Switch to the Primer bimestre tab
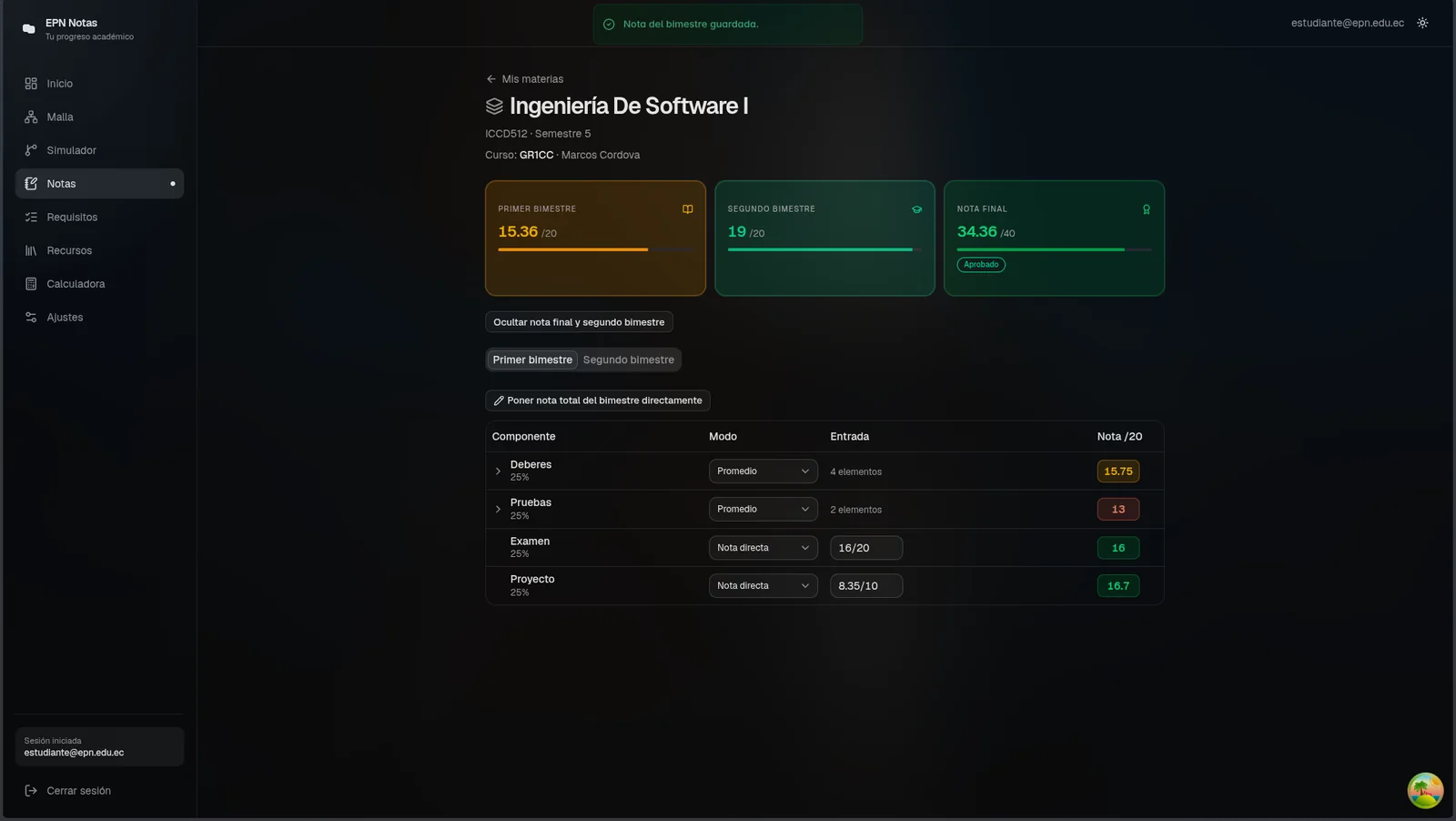Viewport: 1456px width, 821px height. point(532,360)
